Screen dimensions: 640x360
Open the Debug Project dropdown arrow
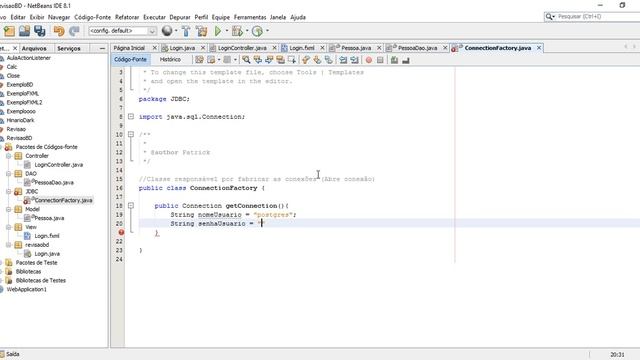pyautogui.click(x=247, y=31)
